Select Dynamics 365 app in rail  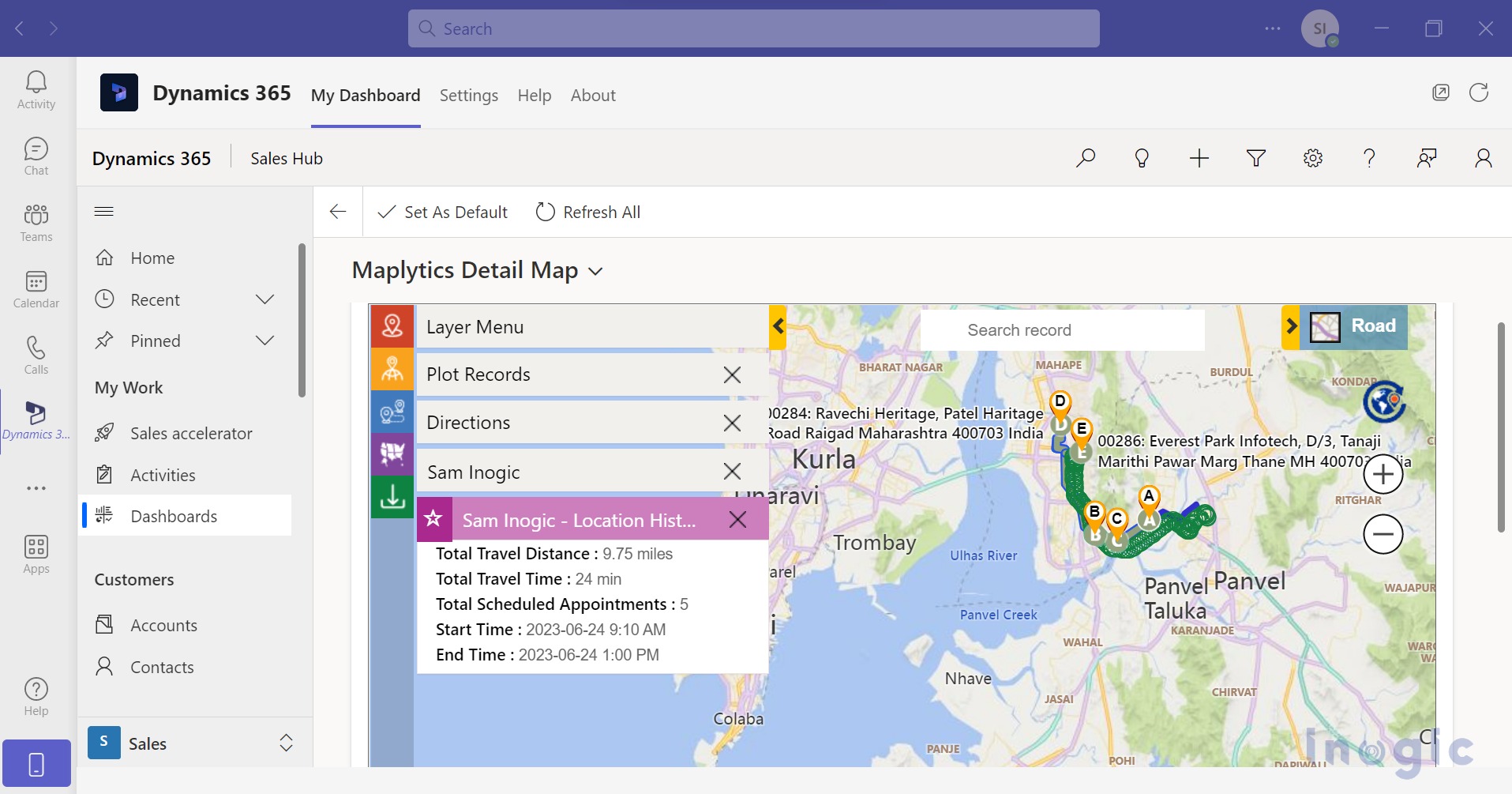coord(36,421)
